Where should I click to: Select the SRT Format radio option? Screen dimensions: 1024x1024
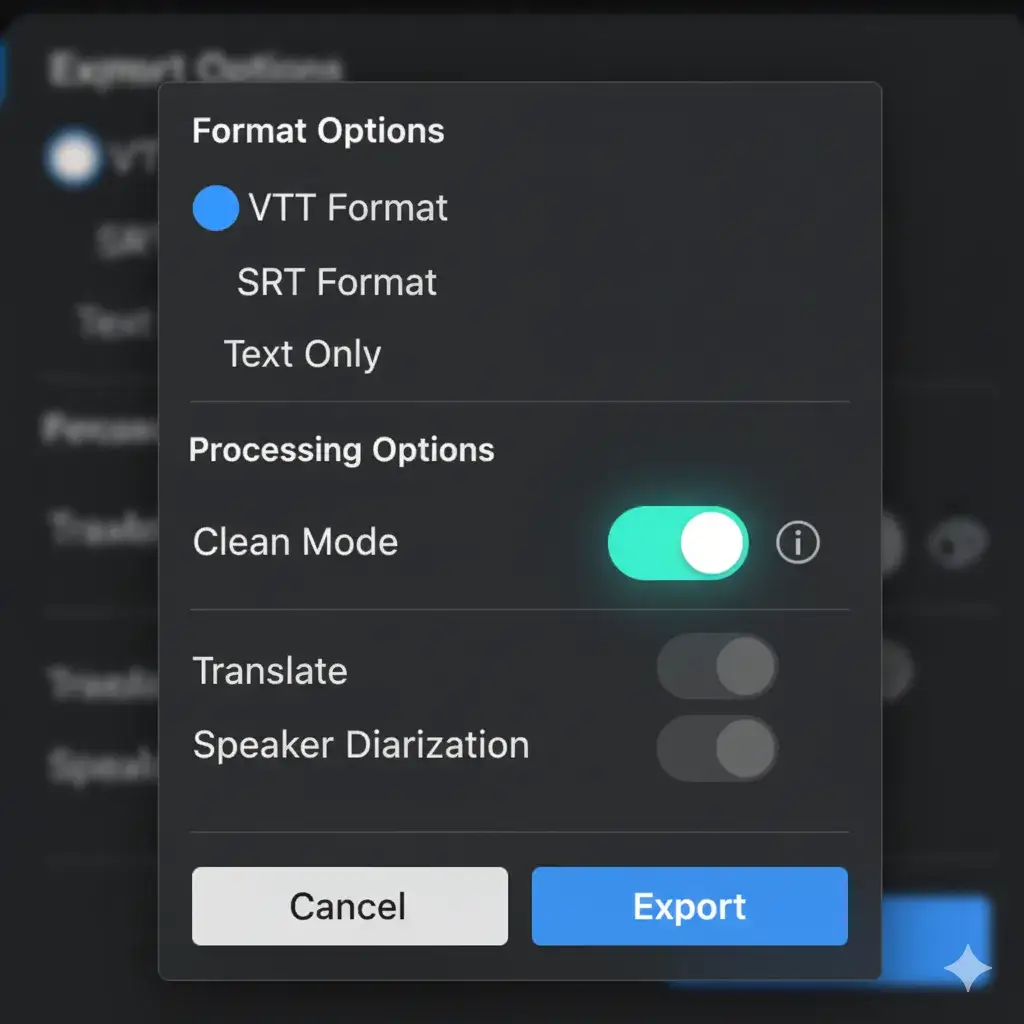[x=336, y=283]
